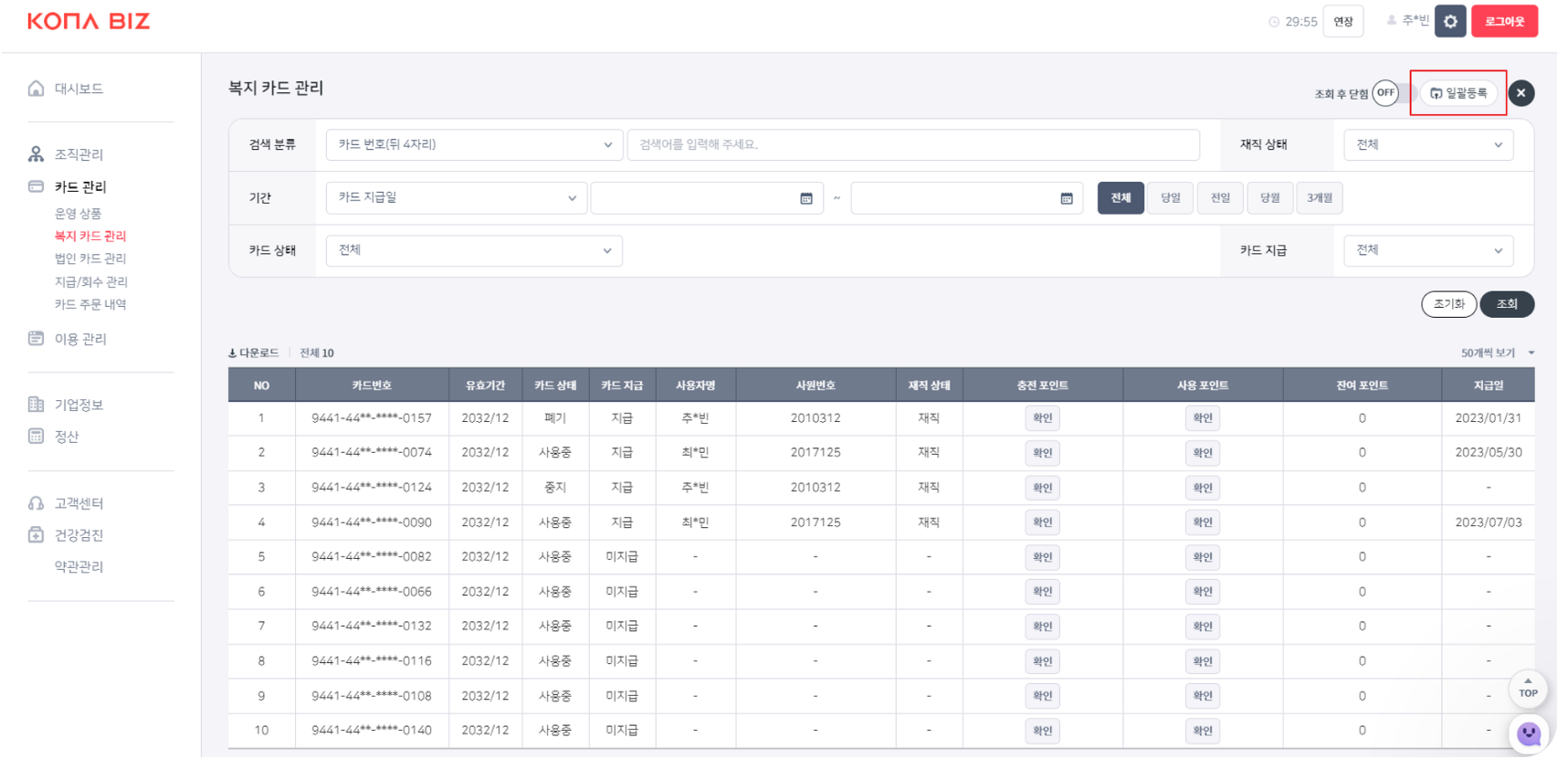1568x759 pixels.
Task: Click the company info building icon
Action: pos(36,404)
